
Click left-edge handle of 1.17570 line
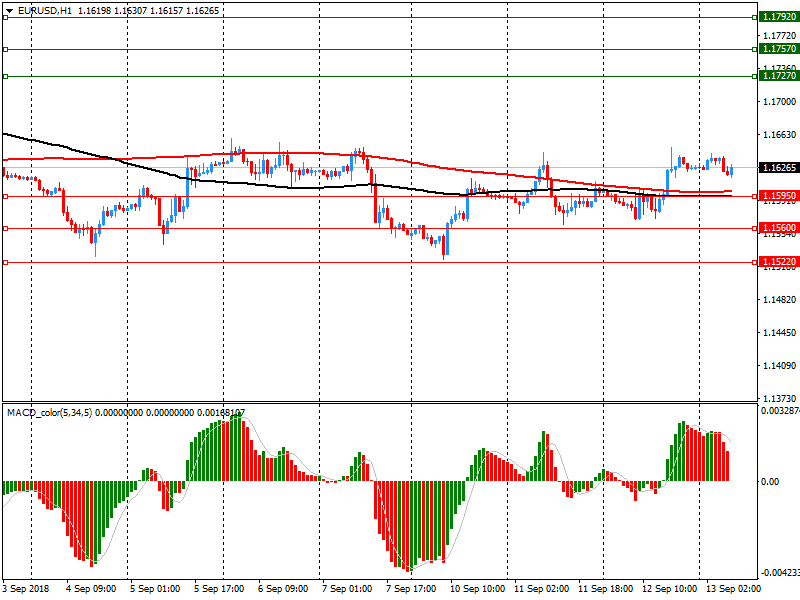point(5,49)
